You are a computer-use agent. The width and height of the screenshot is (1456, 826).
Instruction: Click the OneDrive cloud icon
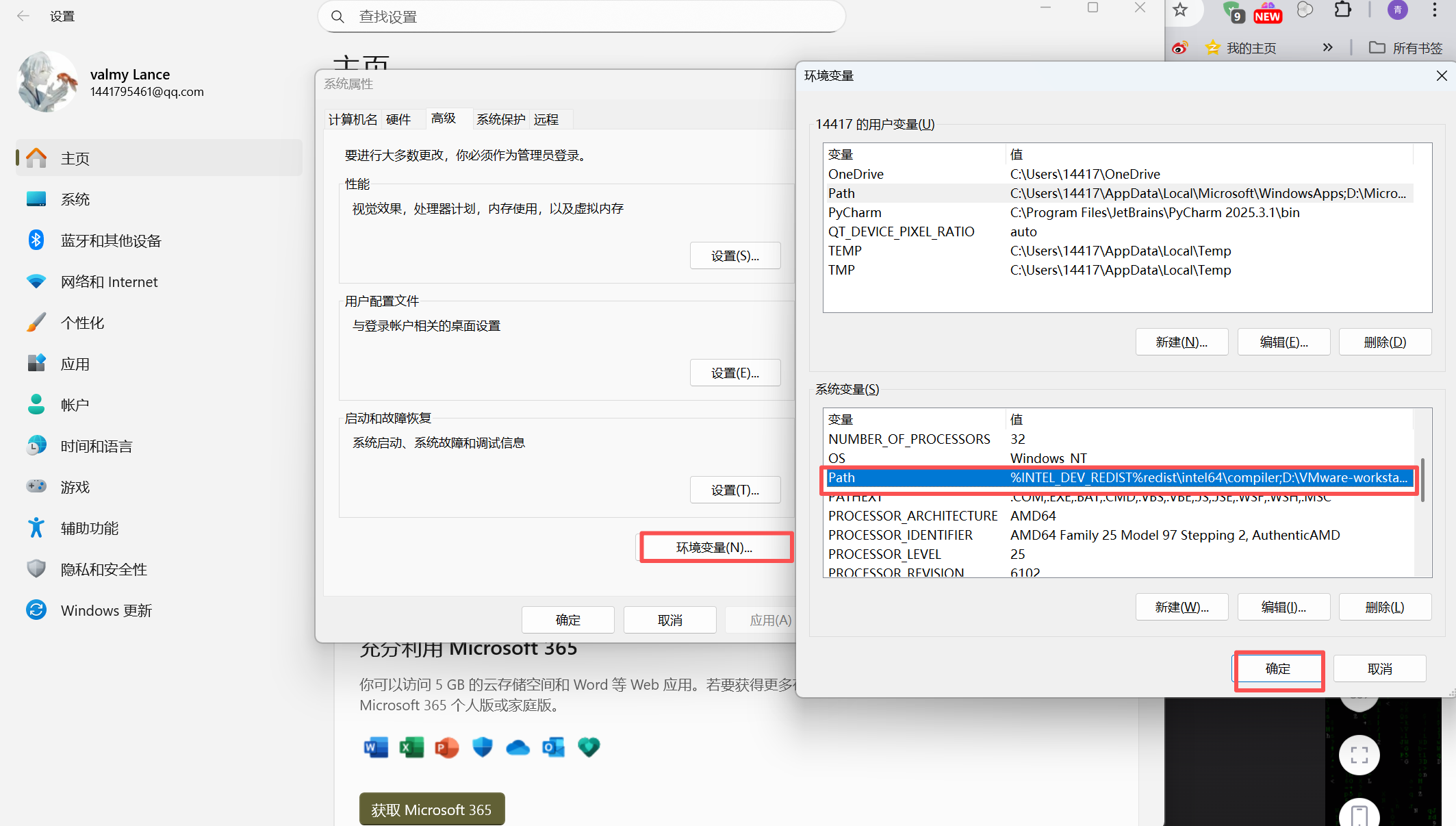(518, 747)
